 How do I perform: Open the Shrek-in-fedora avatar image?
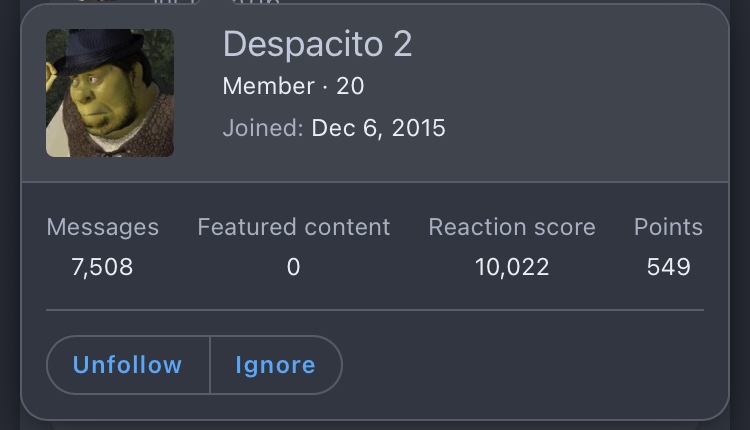[110, 93]
